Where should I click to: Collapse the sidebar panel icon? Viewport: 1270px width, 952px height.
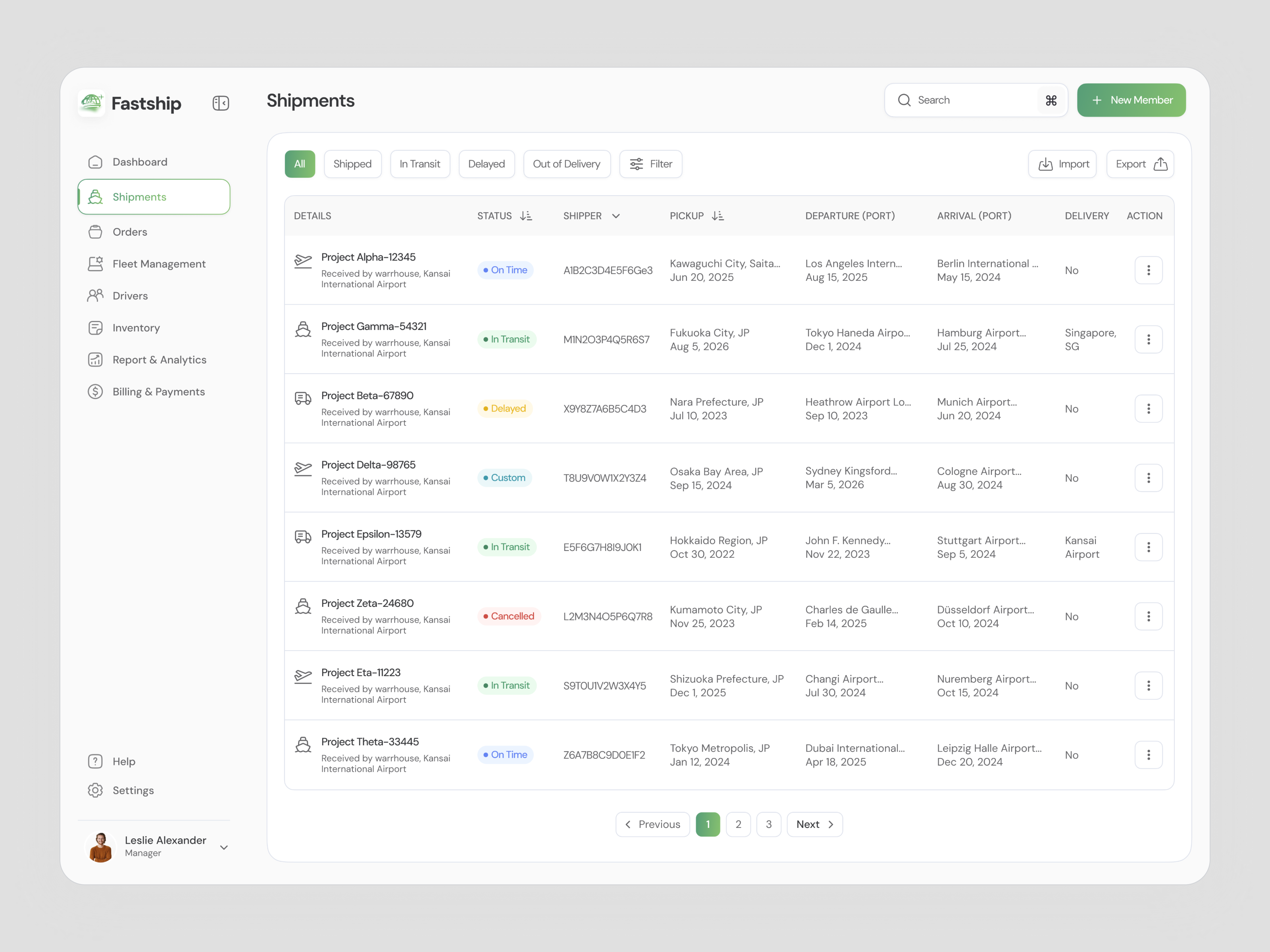[221, 103]
